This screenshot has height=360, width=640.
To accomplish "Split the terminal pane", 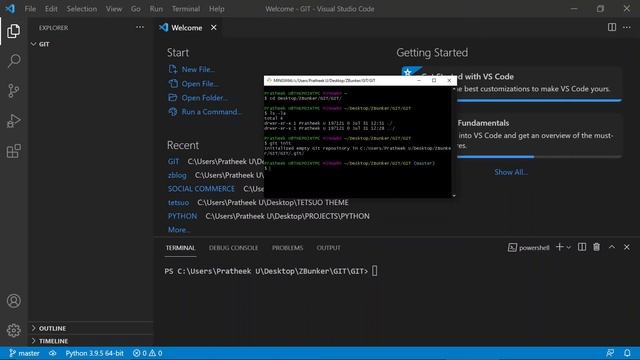I will click(582, 247).
